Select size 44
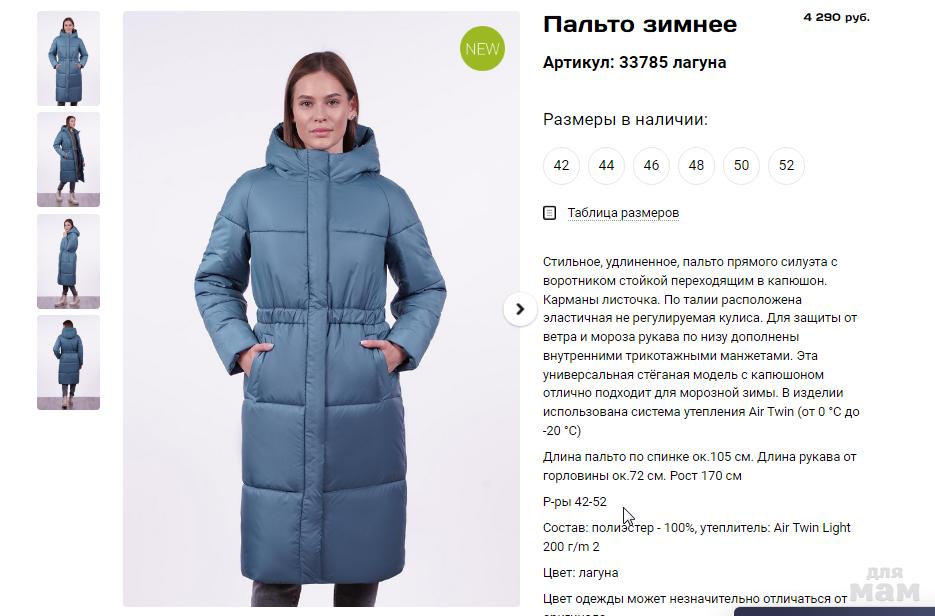 pyautogui.click(x=606, y=165)
